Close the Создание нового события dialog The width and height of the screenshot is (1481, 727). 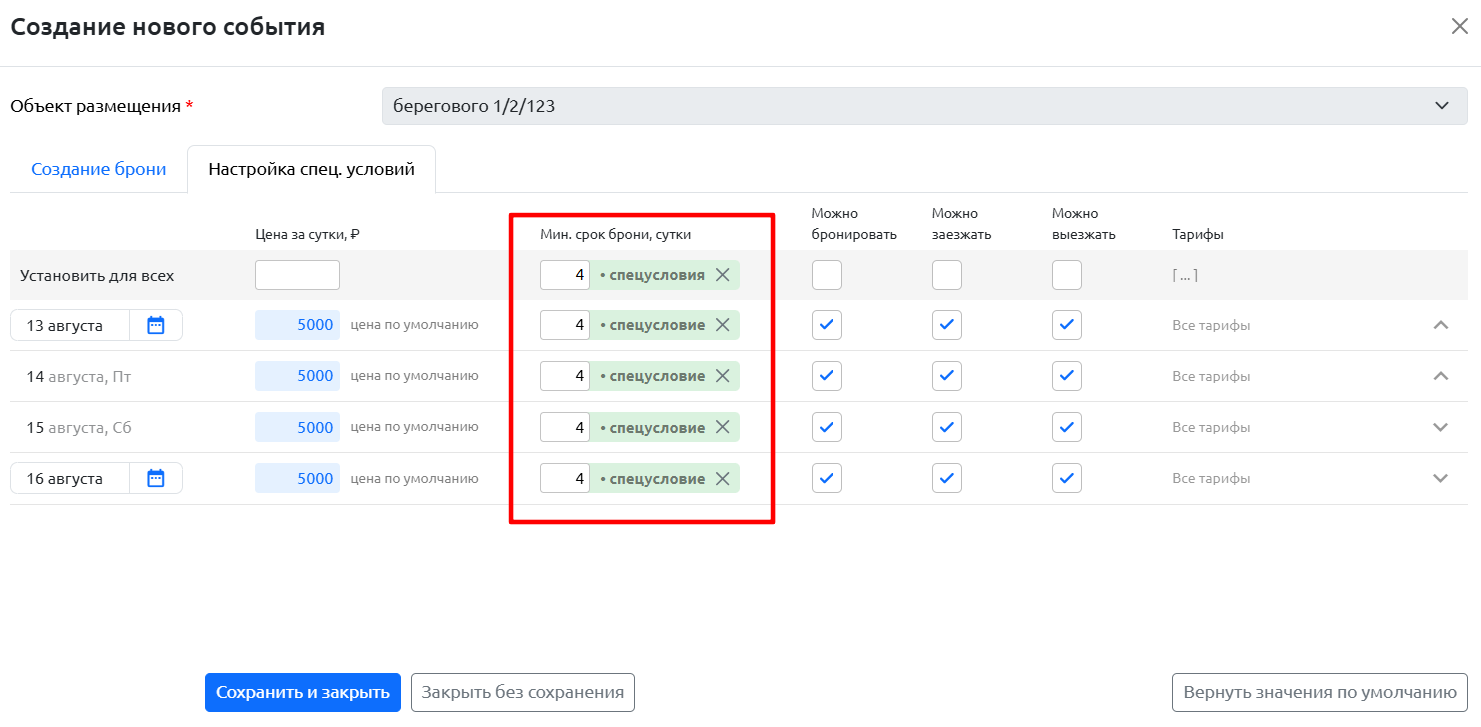point(1459,26)
